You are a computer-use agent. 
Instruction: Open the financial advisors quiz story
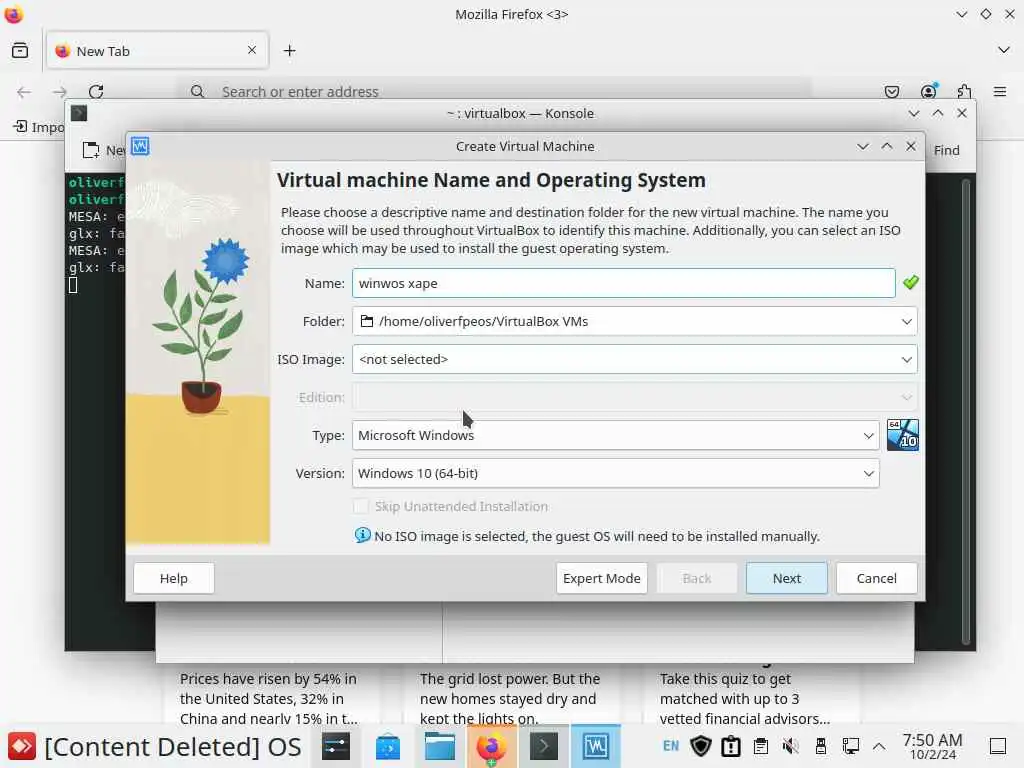click(x=745, y=698)
